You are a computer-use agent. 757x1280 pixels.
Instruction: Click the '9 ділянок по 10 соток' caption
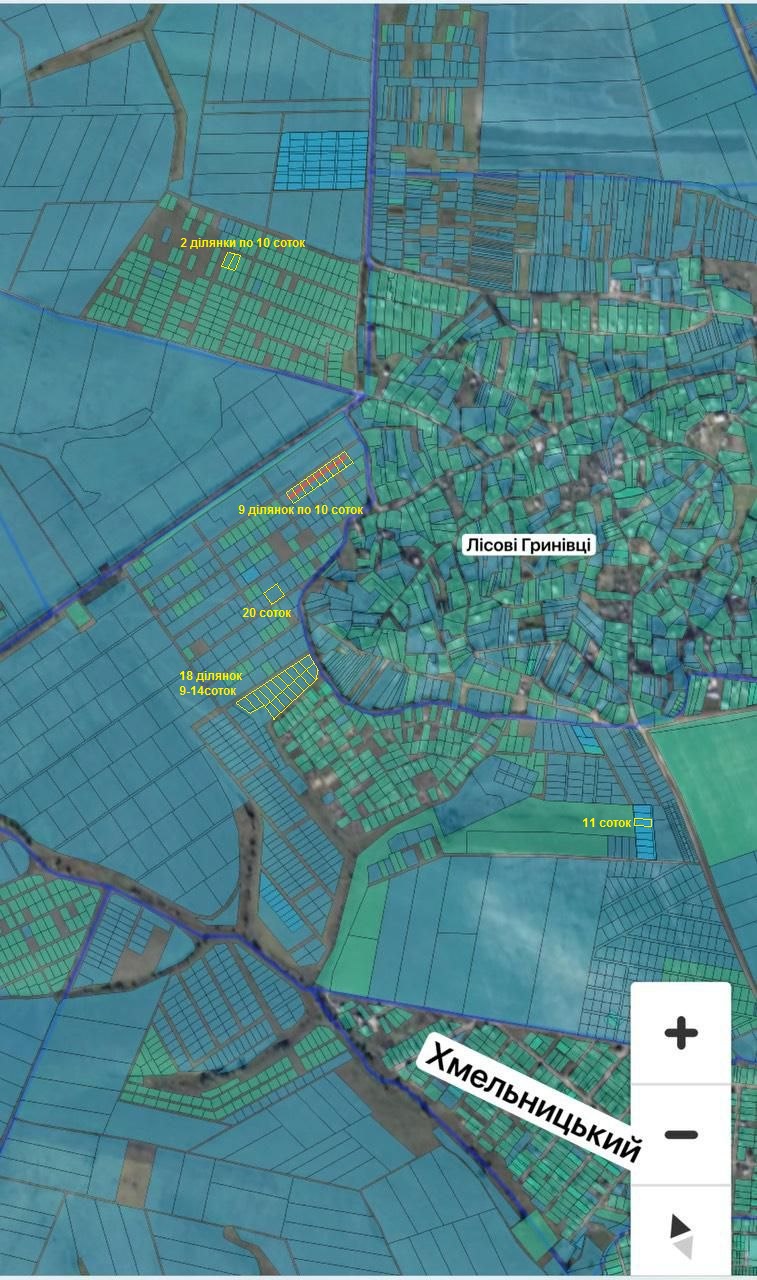(x=300, y=510)
